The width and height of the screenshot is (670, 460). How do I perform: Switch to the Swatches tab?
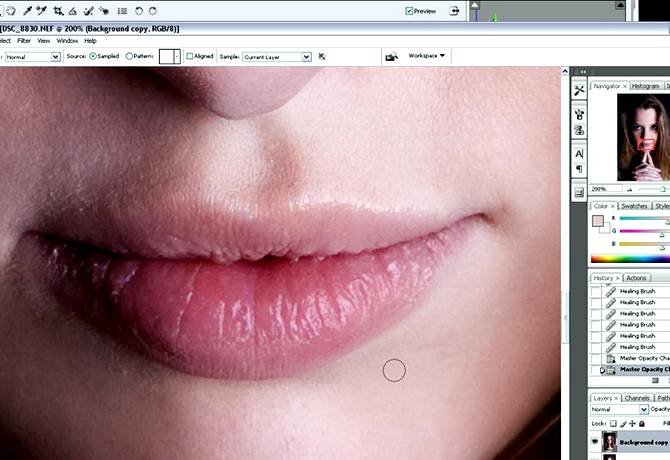636,206
